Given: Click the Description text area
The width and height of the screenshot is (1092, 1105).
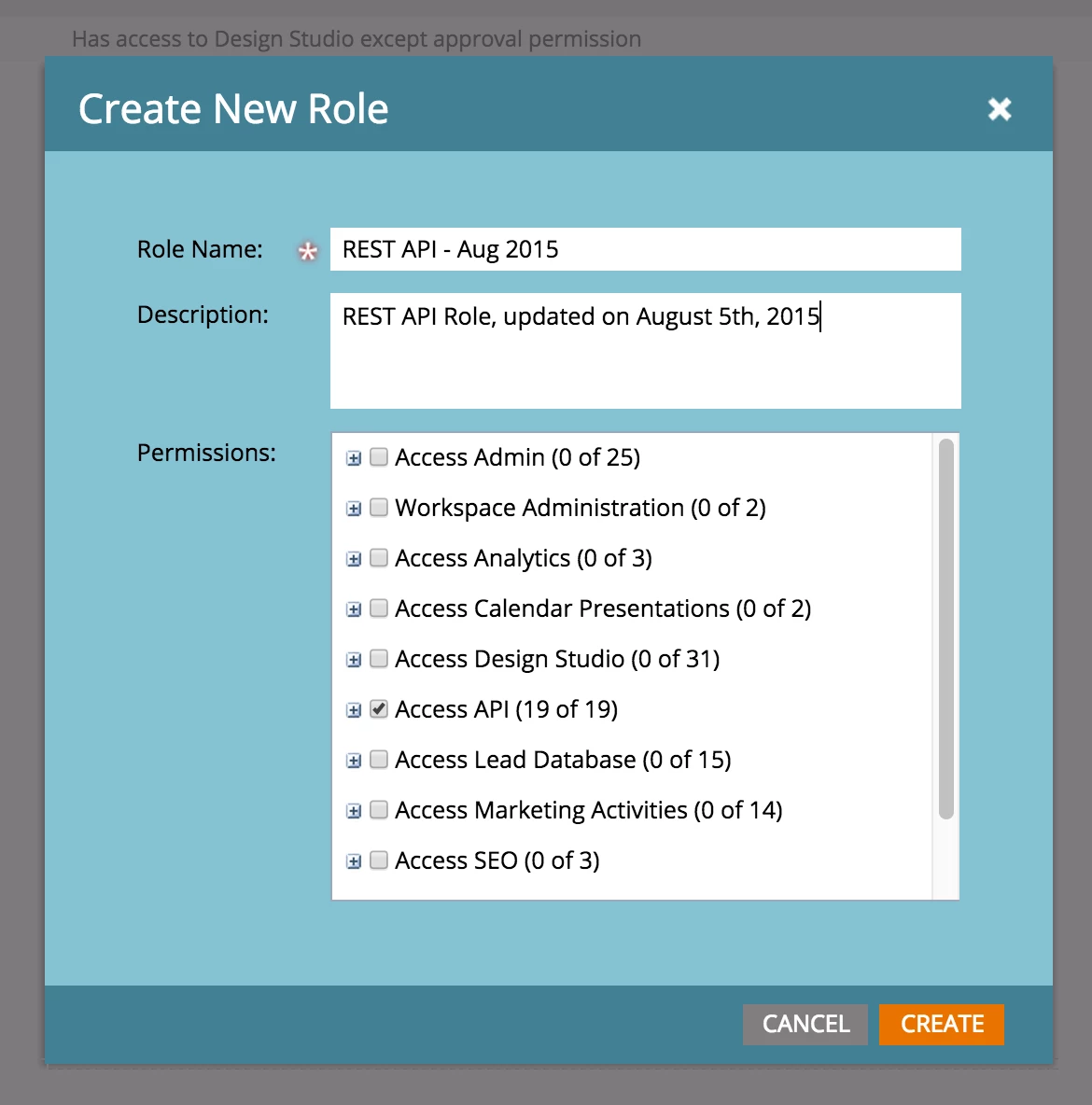Looking at the screenshot, I should [x=645, y=350].
